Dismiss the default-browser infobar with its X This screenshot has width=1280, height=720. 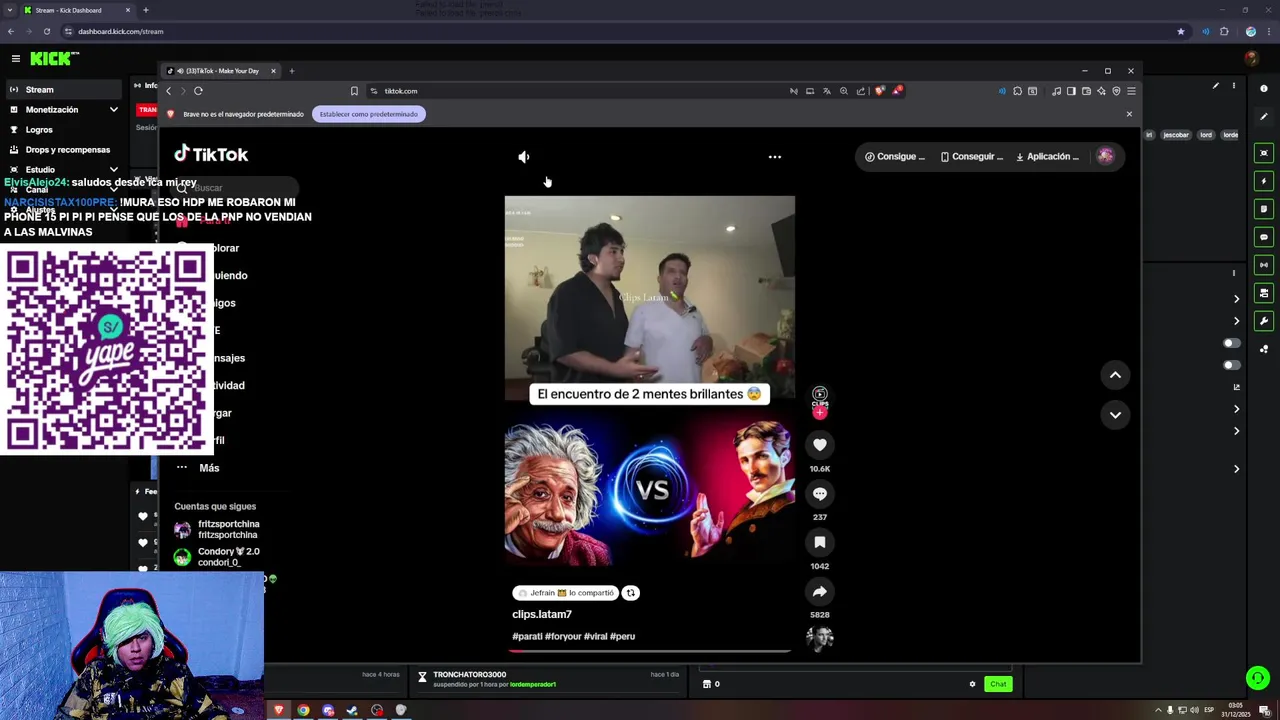(x=1129, y=114)
